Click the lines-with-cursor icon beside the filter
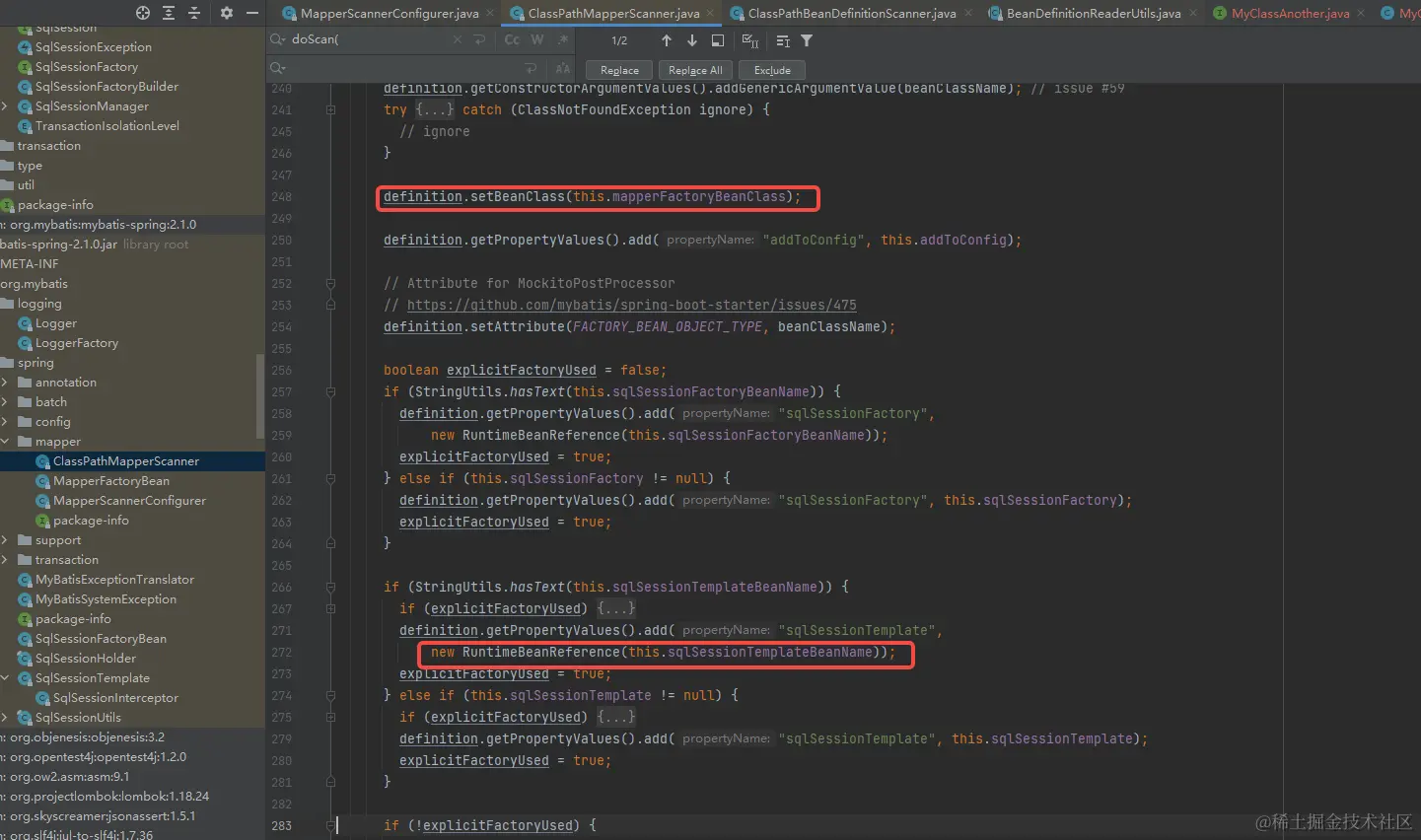The height and width of the screenshot is (840, 1421). tap(783, 40)
